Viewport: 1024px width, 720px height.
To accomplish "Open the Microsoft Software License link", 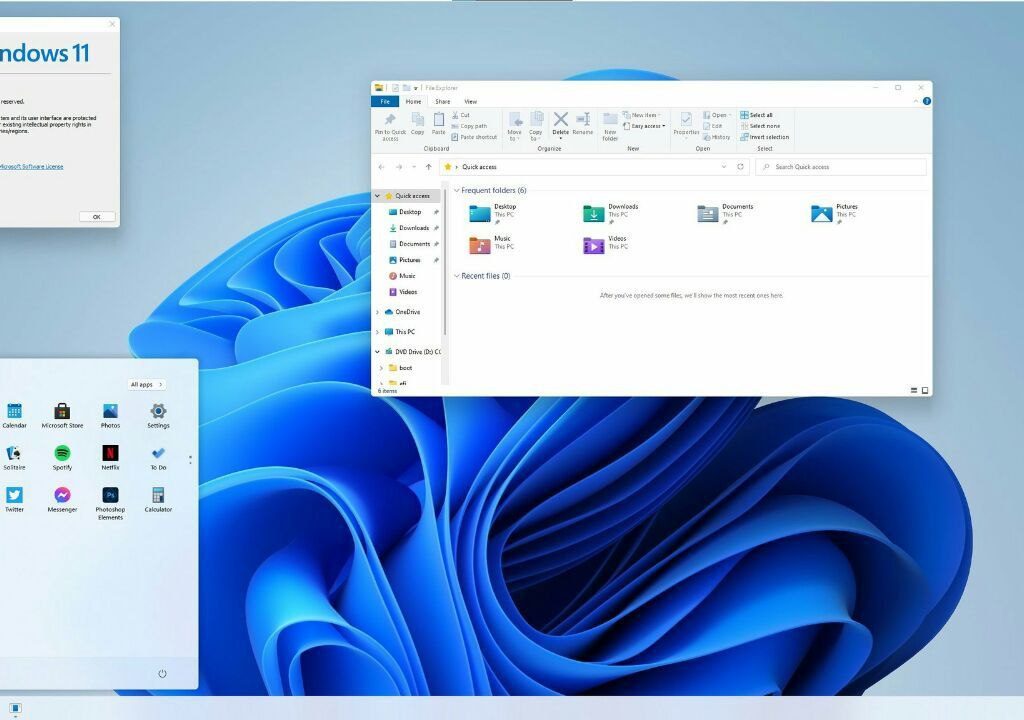I will click(31, 167).
